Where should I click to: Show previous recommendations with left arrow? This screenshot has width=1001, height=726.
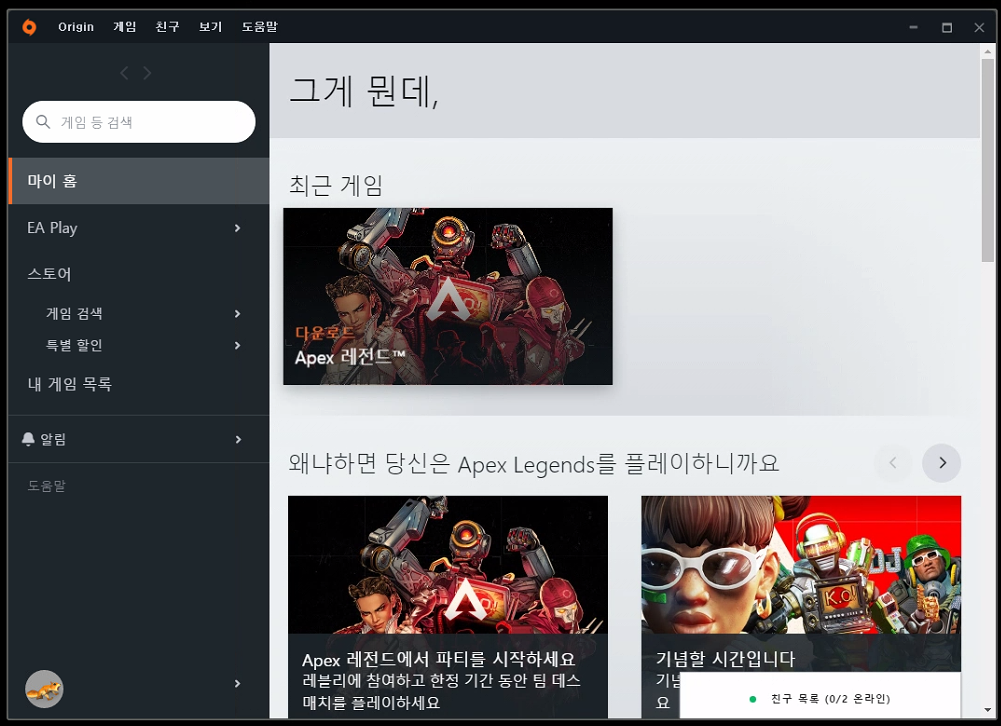tap(893, 463)
